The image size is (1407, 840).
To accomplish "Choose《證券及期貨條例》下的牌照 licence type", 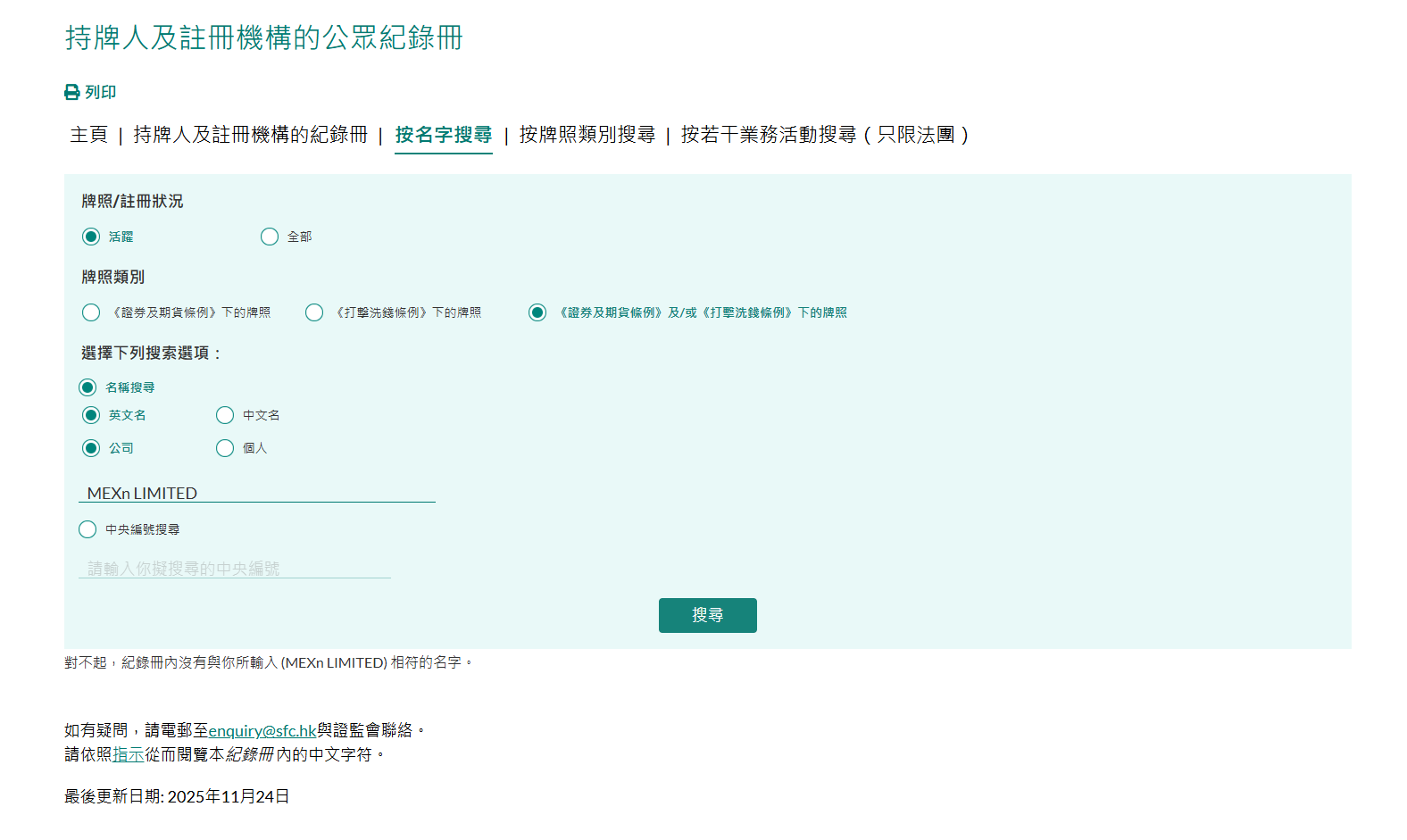I will (x=91, y=312).
